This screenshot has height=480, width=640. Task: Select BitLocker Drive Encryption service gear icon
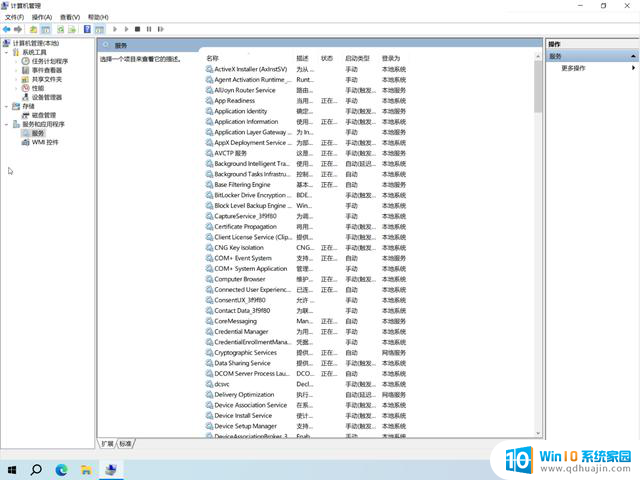pyautogui.click(x=209, y=195)
